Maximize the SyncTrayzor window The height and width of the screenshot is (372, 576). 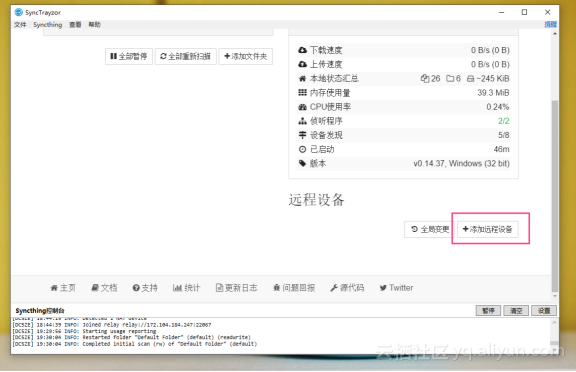[524, 12]
